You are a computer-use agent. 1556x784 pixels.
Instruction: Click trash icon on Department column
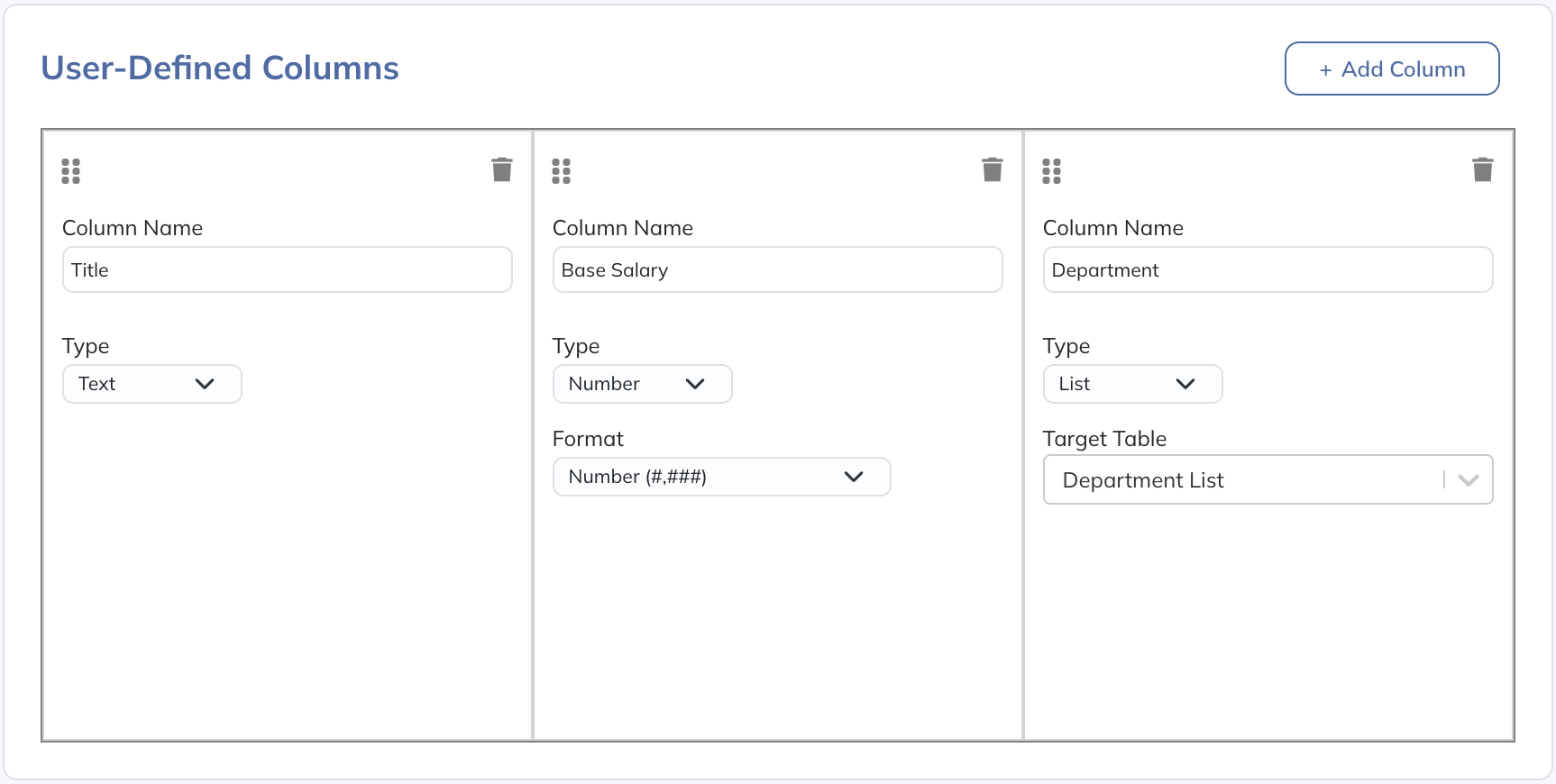1482,169
